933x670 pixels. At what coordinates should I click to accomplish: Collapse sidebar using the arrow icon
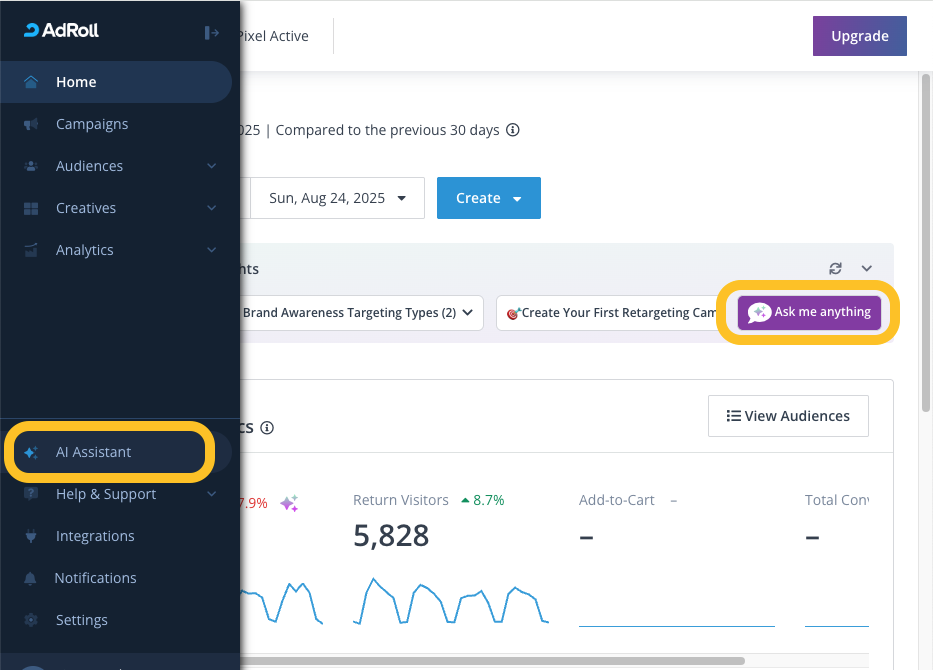[x=211, y=33]
